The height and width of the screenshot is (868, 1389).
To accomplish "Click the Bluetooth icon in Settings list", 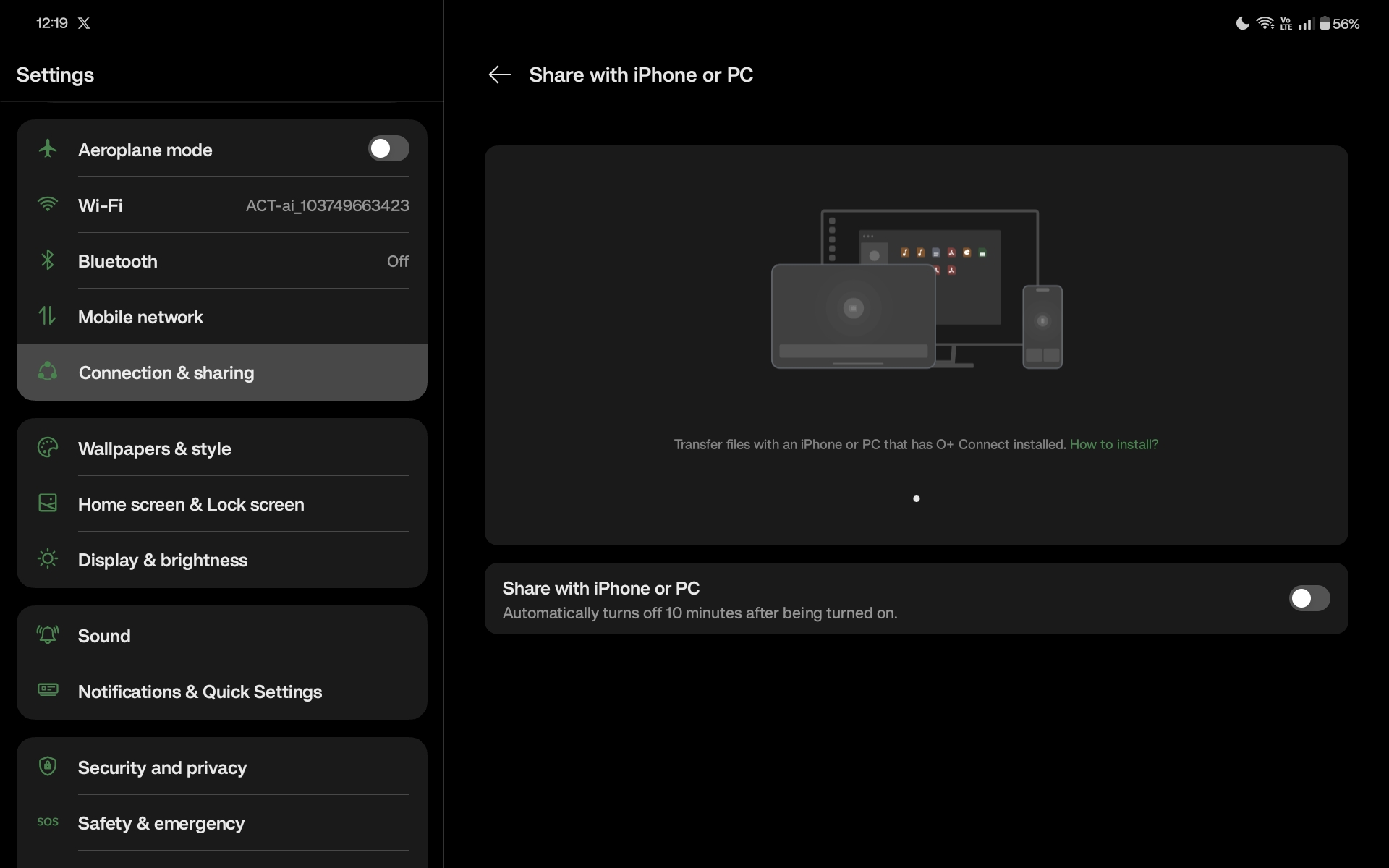I will pyautogui.click(x=48, y=260).
